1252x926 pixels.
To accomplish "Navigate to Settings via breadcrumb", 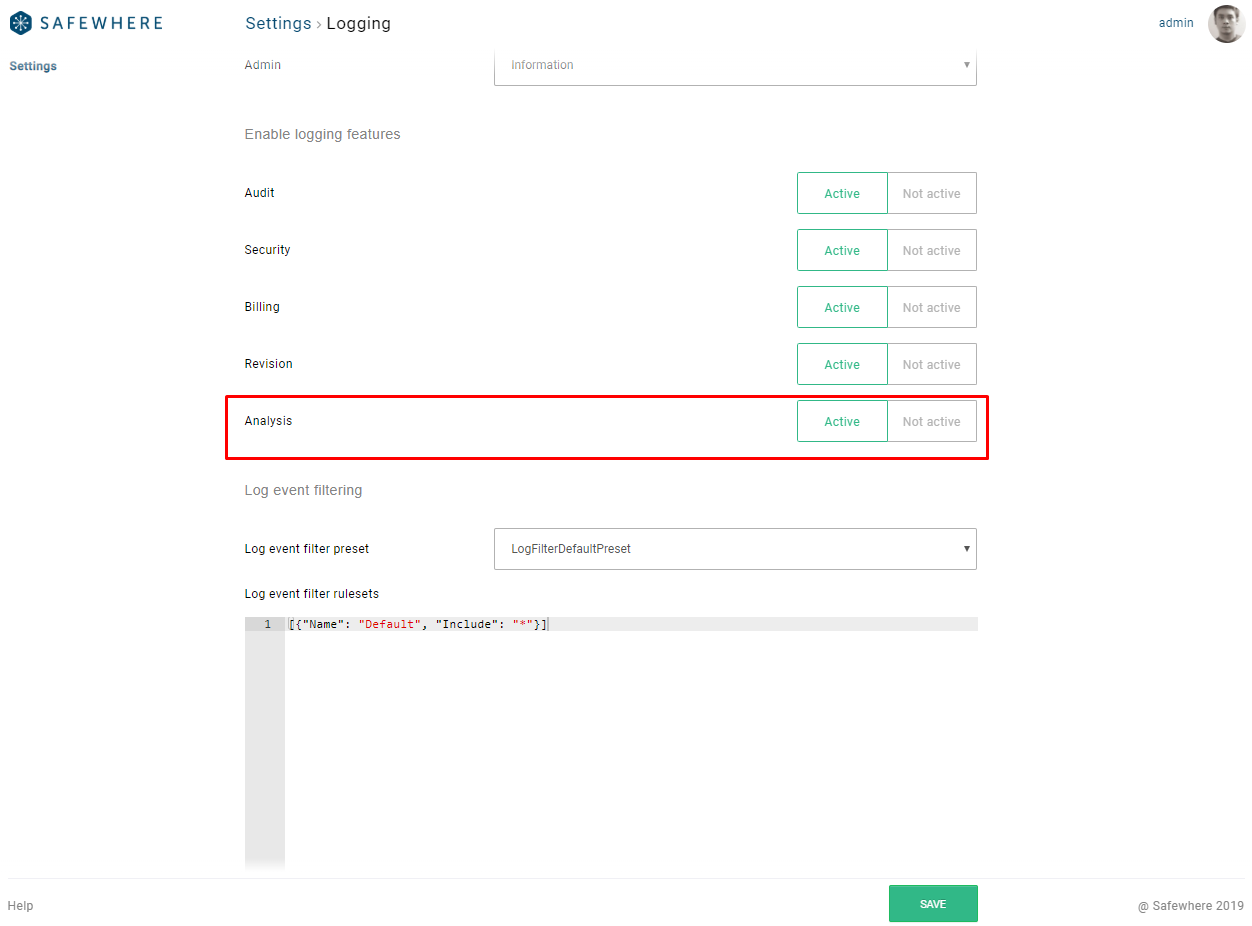I will point(278,23).
